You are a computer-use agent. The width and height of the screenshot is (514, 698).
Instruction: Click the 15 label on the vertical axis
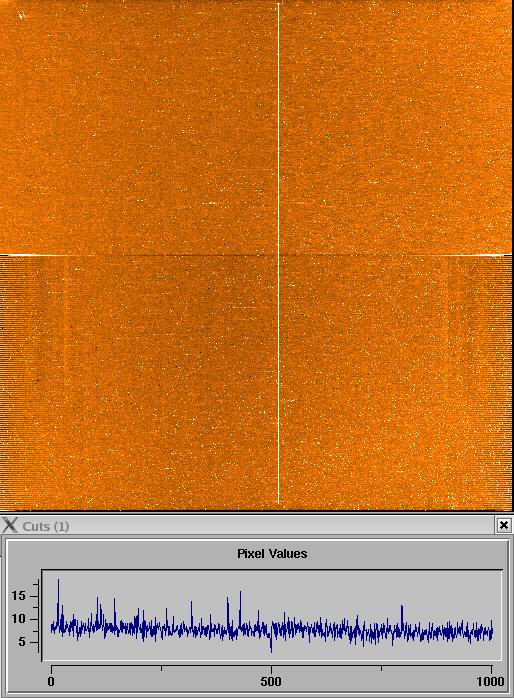point(19,596)
